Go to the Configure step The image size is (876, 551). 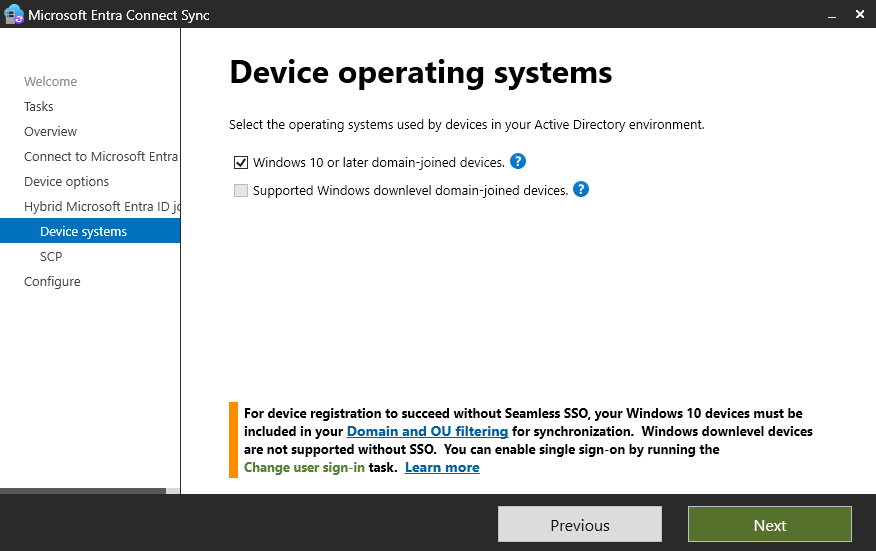pos(52,282)
